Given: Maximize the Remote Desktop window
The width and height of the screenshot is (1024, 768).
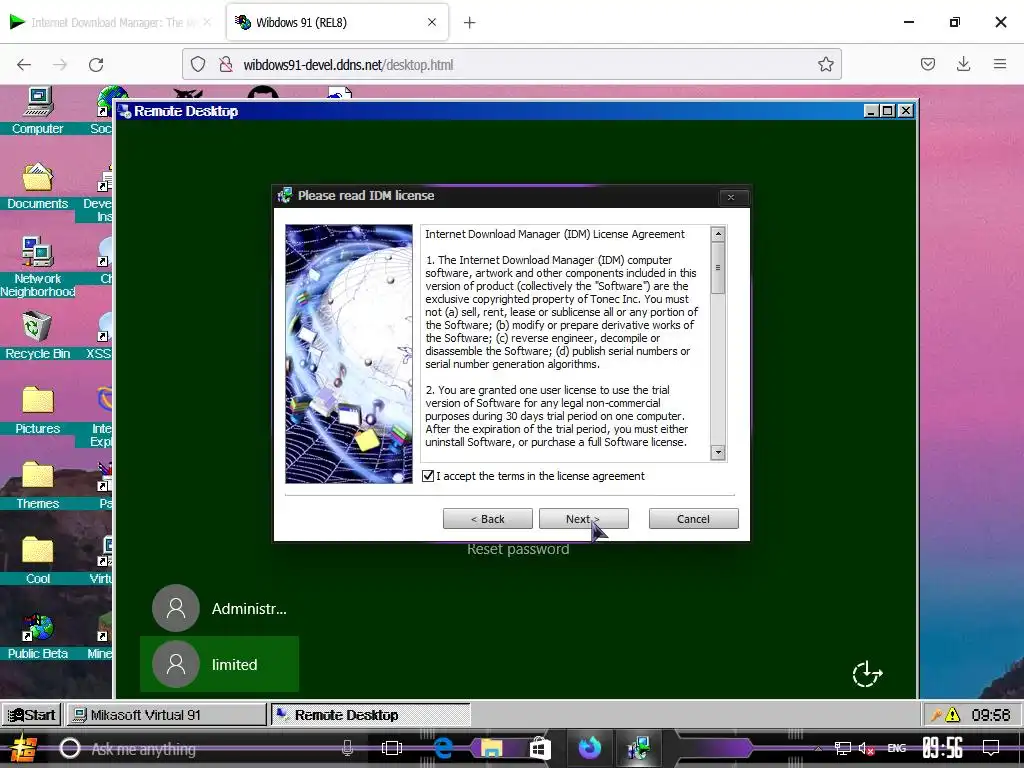Looking at the screenshot, I should tap(887, 111).
